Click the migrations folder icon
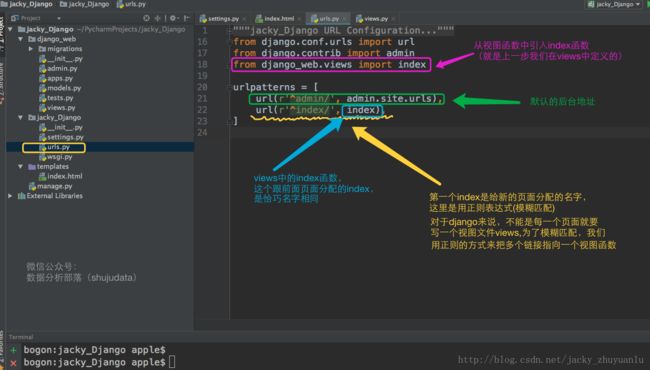This screenshot has height=370, width=650. pyautogui.click(x=42, y=49)
